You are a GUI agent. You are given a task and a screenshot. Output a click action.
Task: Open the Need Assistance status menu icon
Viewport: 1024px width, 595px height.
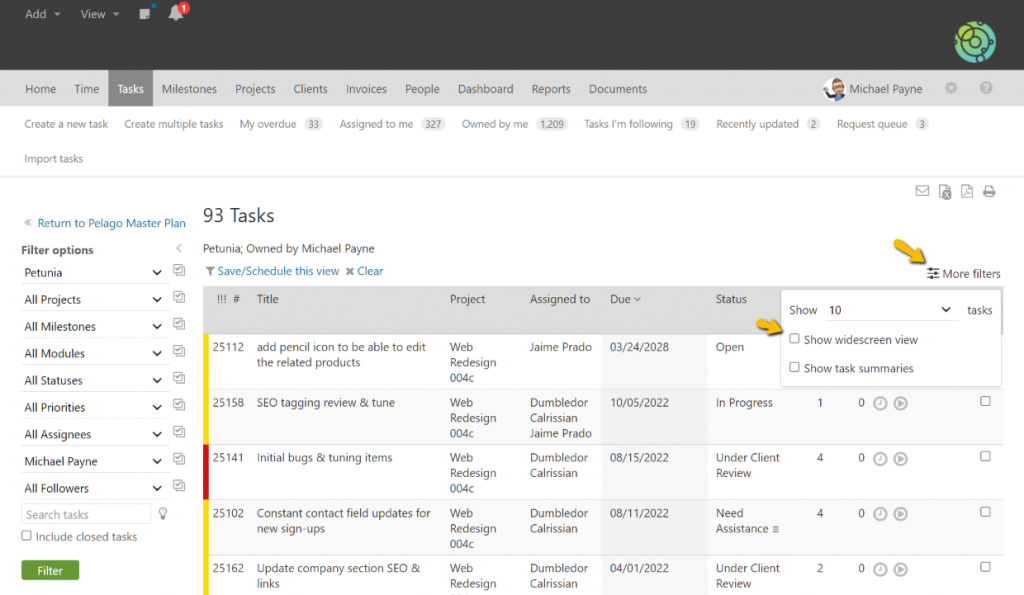(776, 529)
